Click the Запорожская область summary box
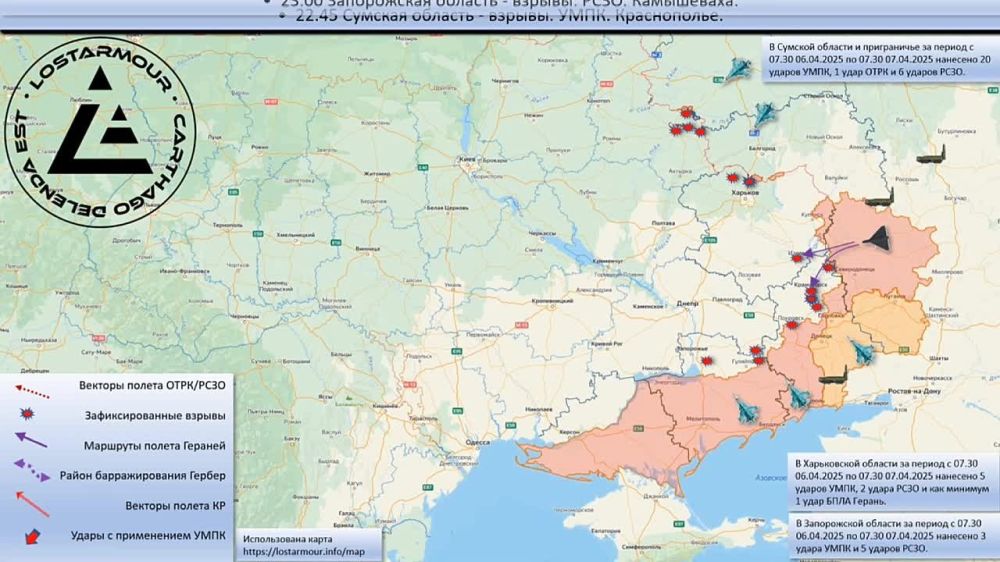This screenshot has height=562, width=1000. (894, 536)
